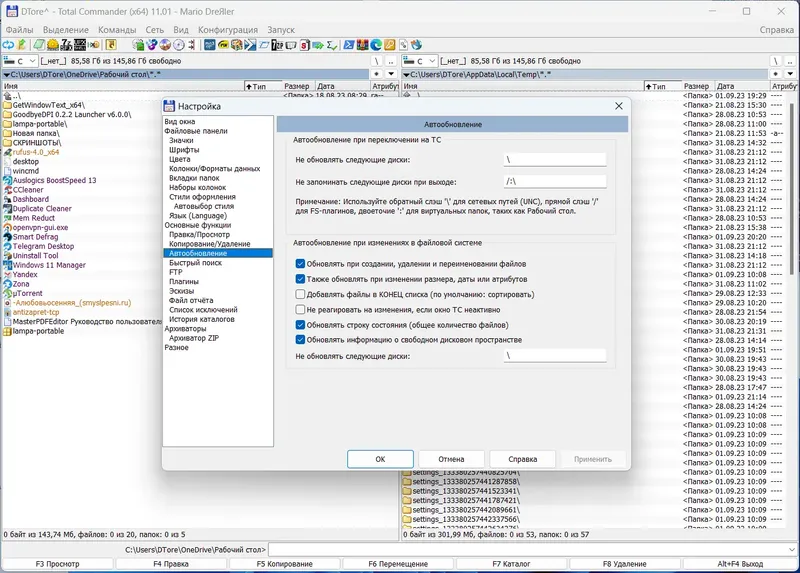Expand command line history dropdown arrow
Viewport: 800px width, 573px height.
click(791, 550)
